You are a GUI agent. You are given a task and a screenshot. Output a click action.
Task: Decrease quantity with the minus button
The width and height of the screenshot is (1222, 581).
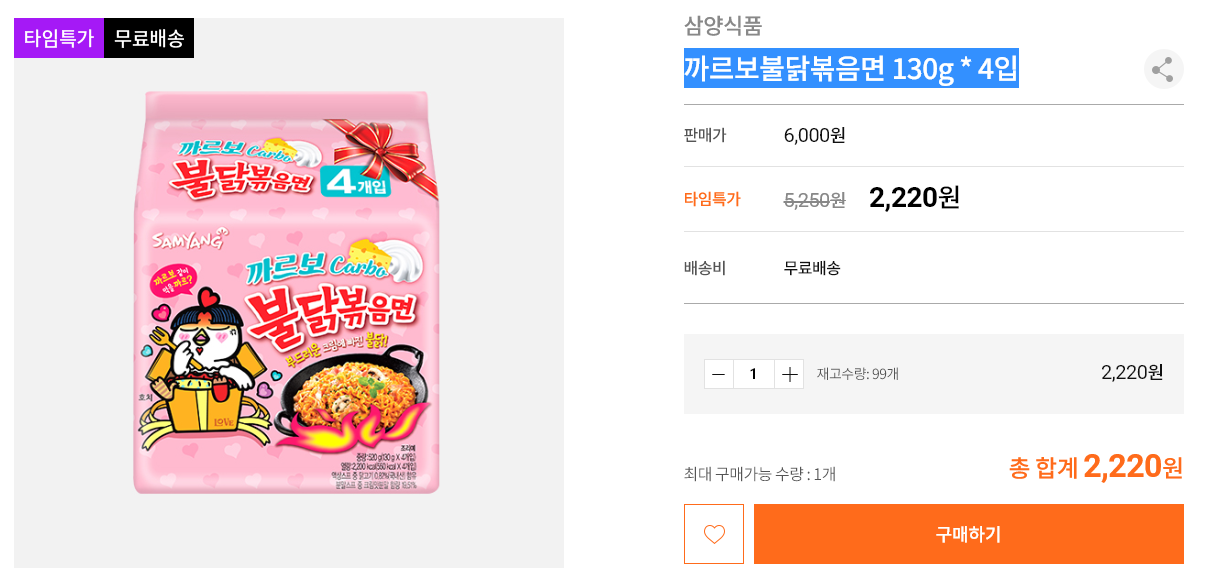718,374
